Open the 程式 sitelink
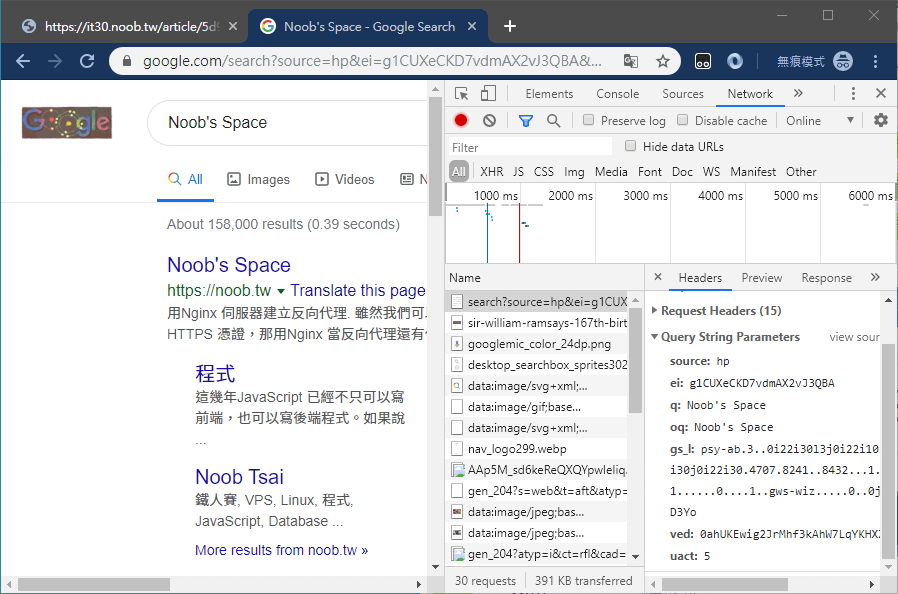The width and height of the screenshot is (898, 594). tap(215, 373)
